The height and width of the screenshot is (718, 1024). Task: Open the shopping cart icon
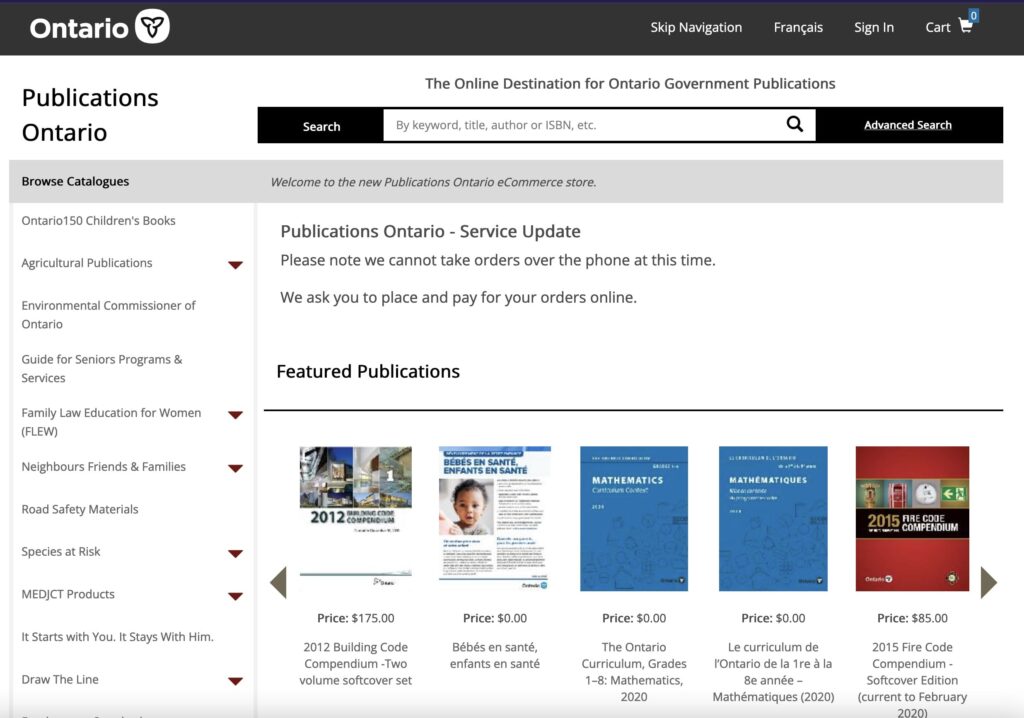[x=965, y=26]
